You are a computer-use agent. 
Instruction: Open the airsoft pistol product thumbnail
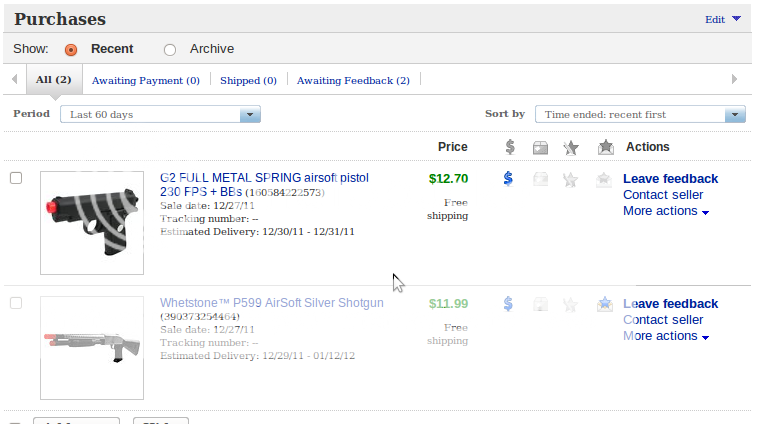tap(91, 222)
